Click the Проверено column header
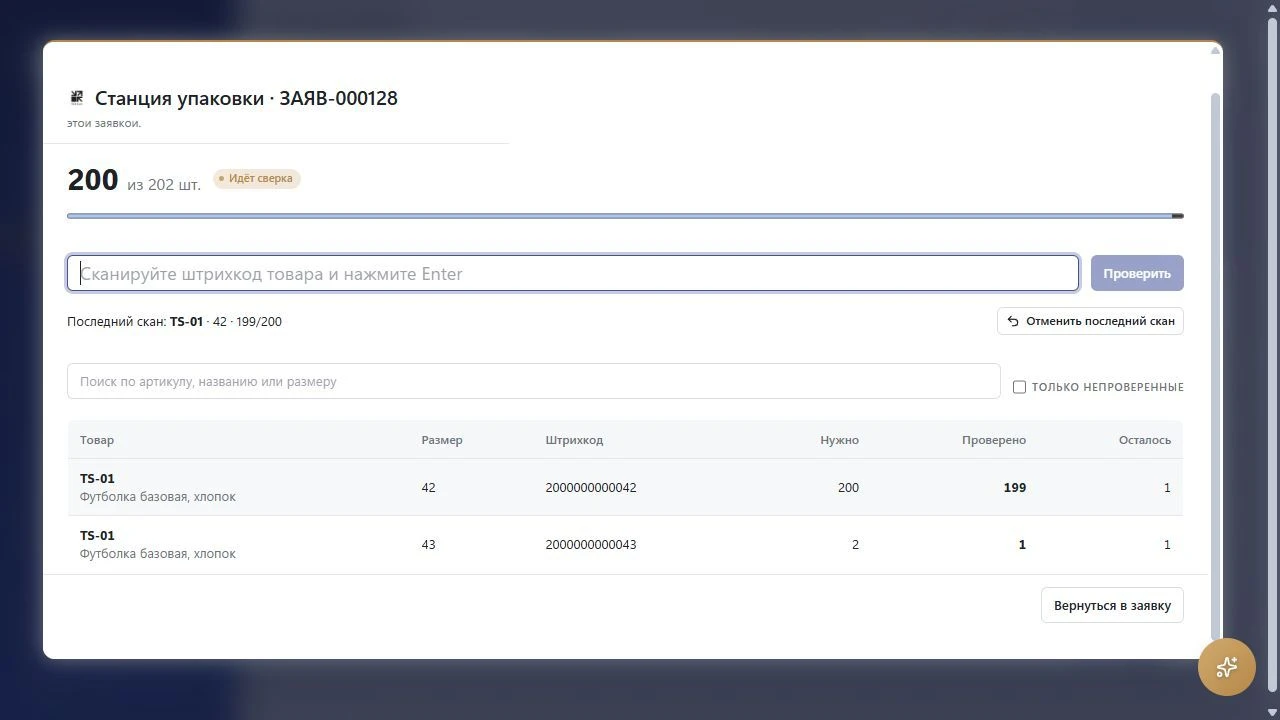This screenshot has width=1280, height=720. pos(994,440)
